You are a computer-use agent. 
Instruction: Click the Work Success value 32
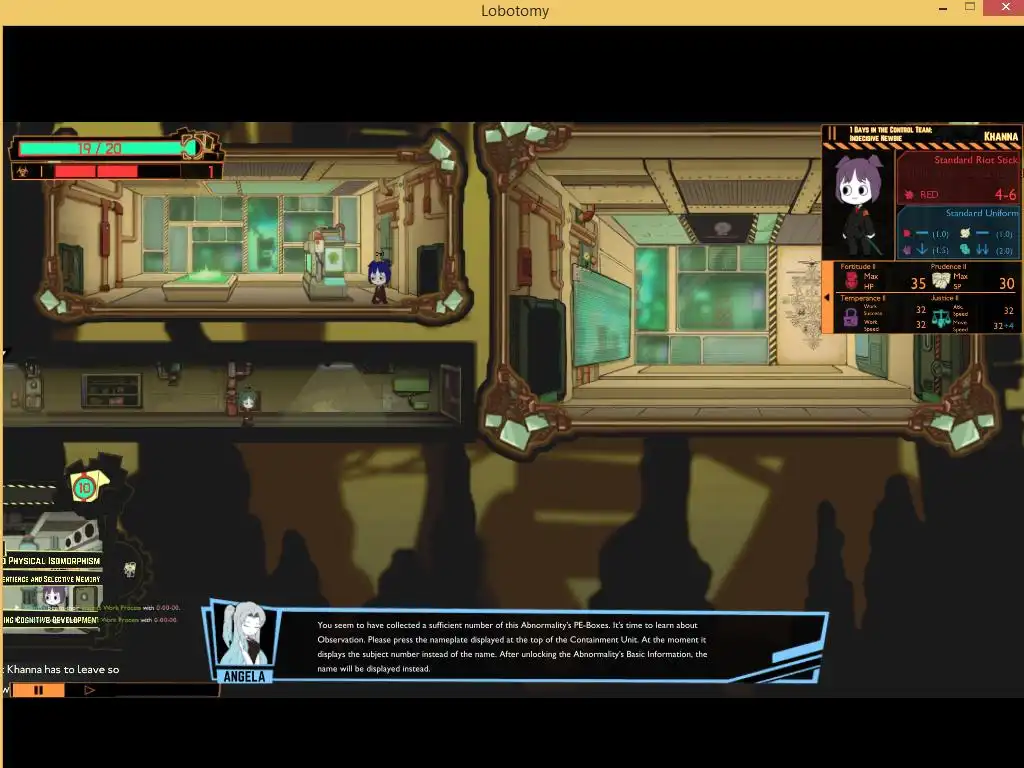click(921, 310)
